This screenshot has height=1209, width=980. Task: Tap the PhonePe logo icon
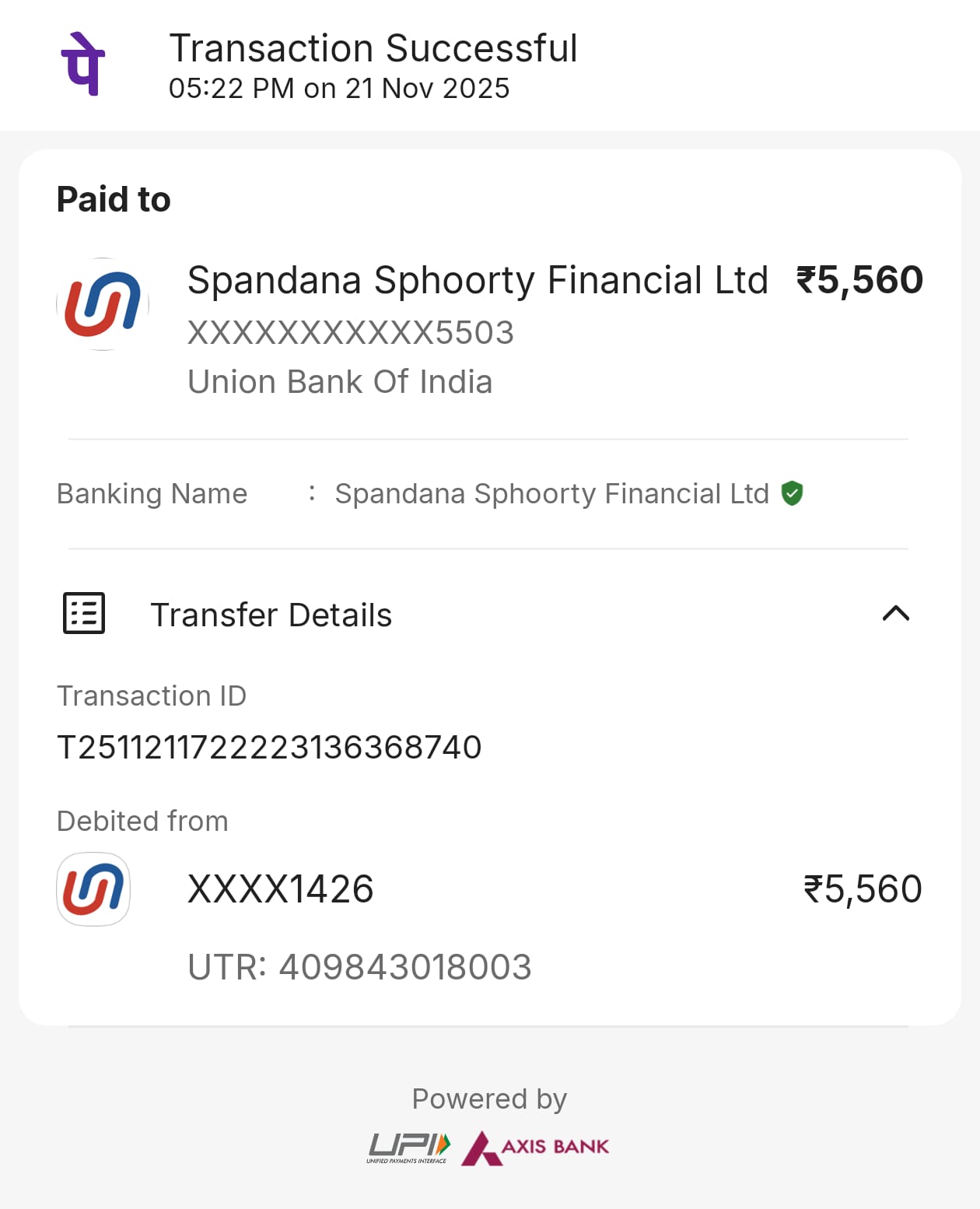(x=83, y=64)
